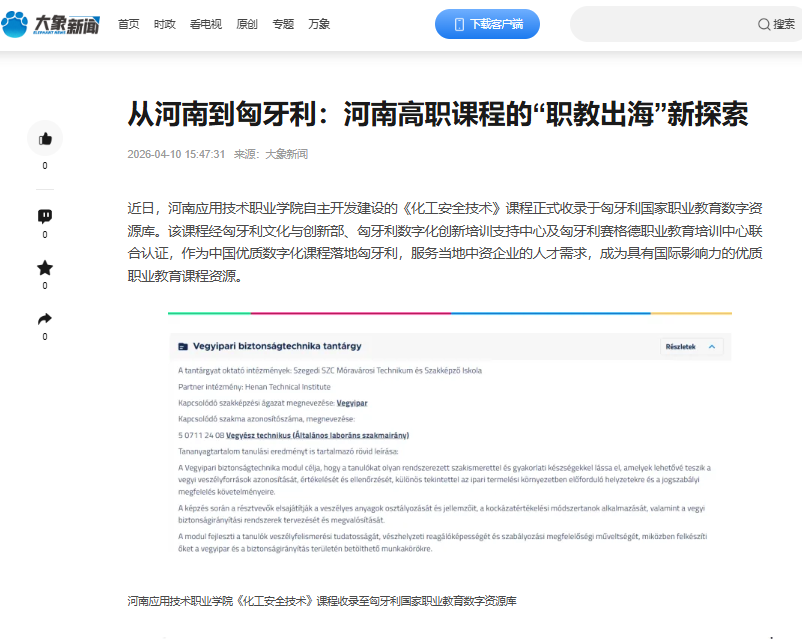Open the 原创 original content tab

point(247,24)
